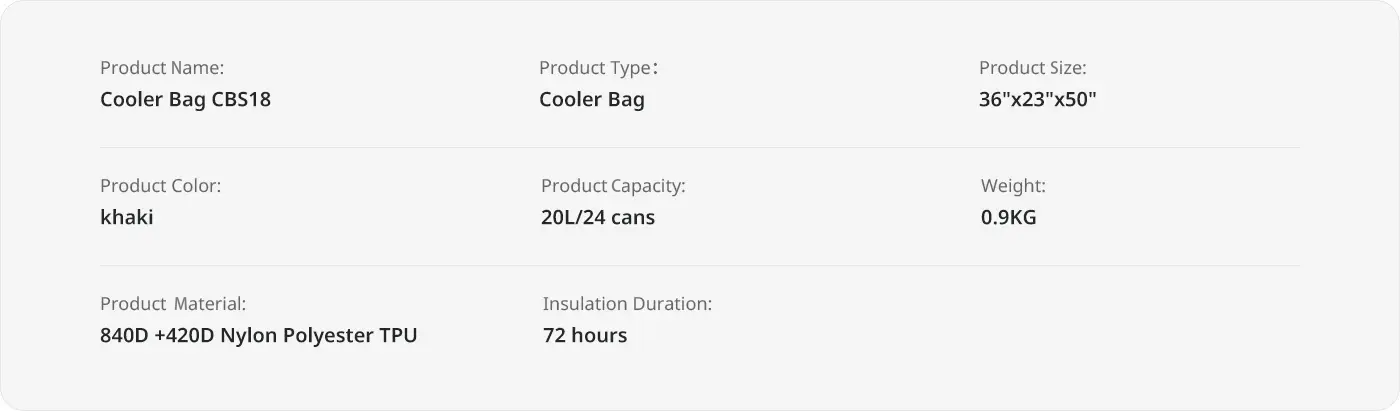The image size is (1400, 411).
Task: Select the khaki color value
Action: 127,217
